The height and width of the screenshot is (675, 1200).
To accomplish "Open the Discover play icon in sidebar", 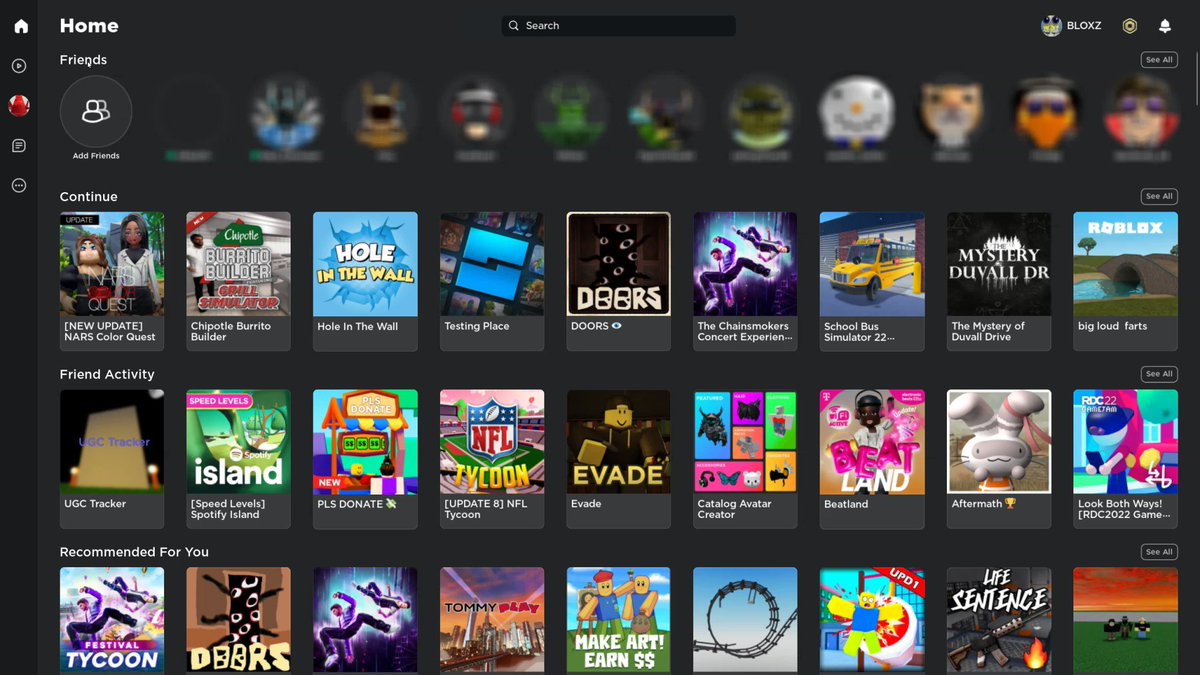I will tap(19, 66).
